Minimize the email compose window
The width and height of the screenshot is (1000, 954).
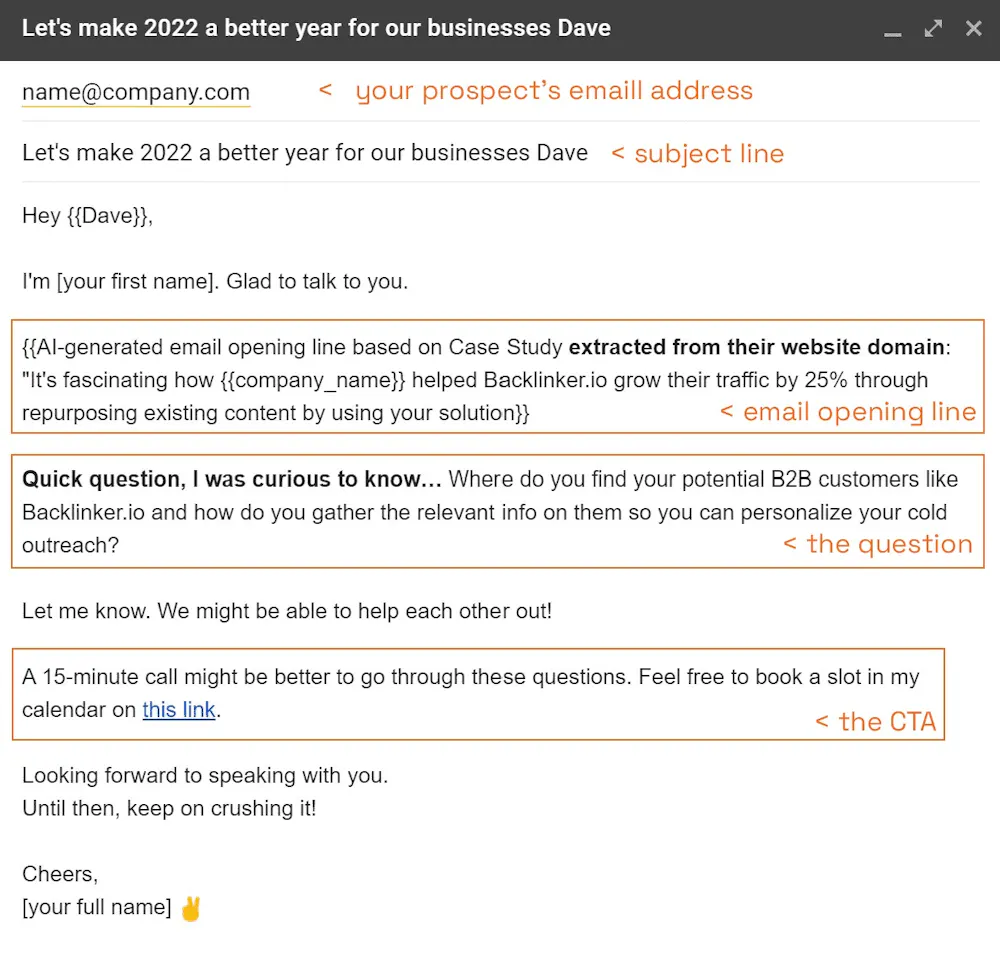pyautogui.click(x=893, y=30)
